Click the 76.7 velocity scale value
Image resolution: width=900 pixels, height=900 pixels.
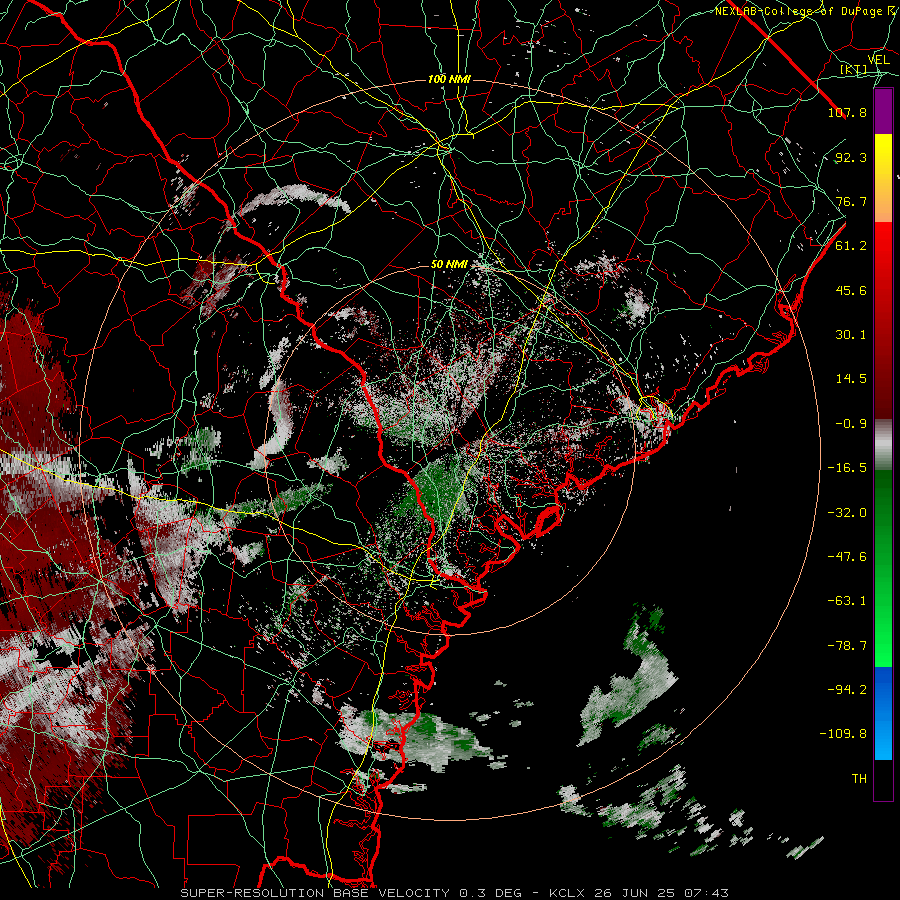coord(851,201)
